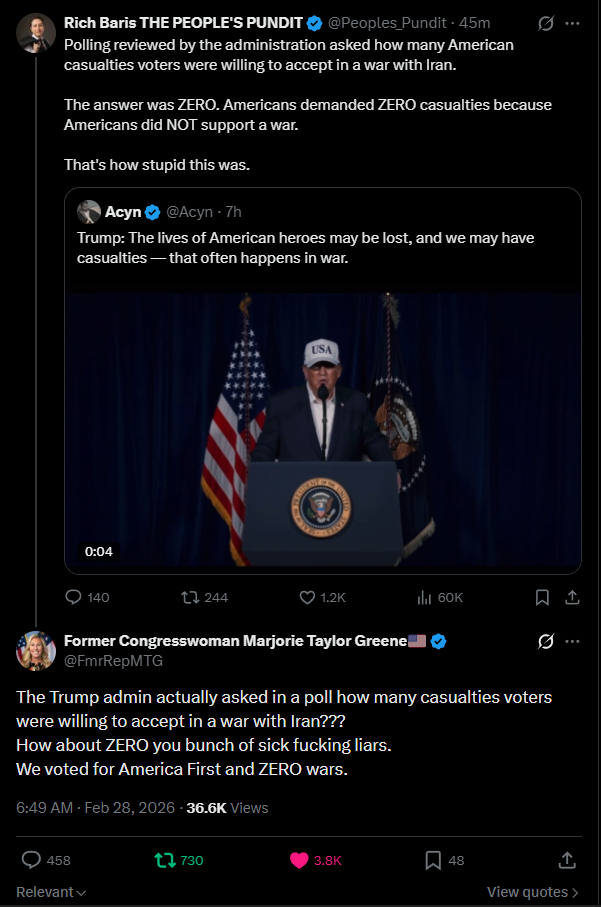Screen dimensions: 601x907
Task: View analytics for the 60K views post
Action: (x=423, y=597)
